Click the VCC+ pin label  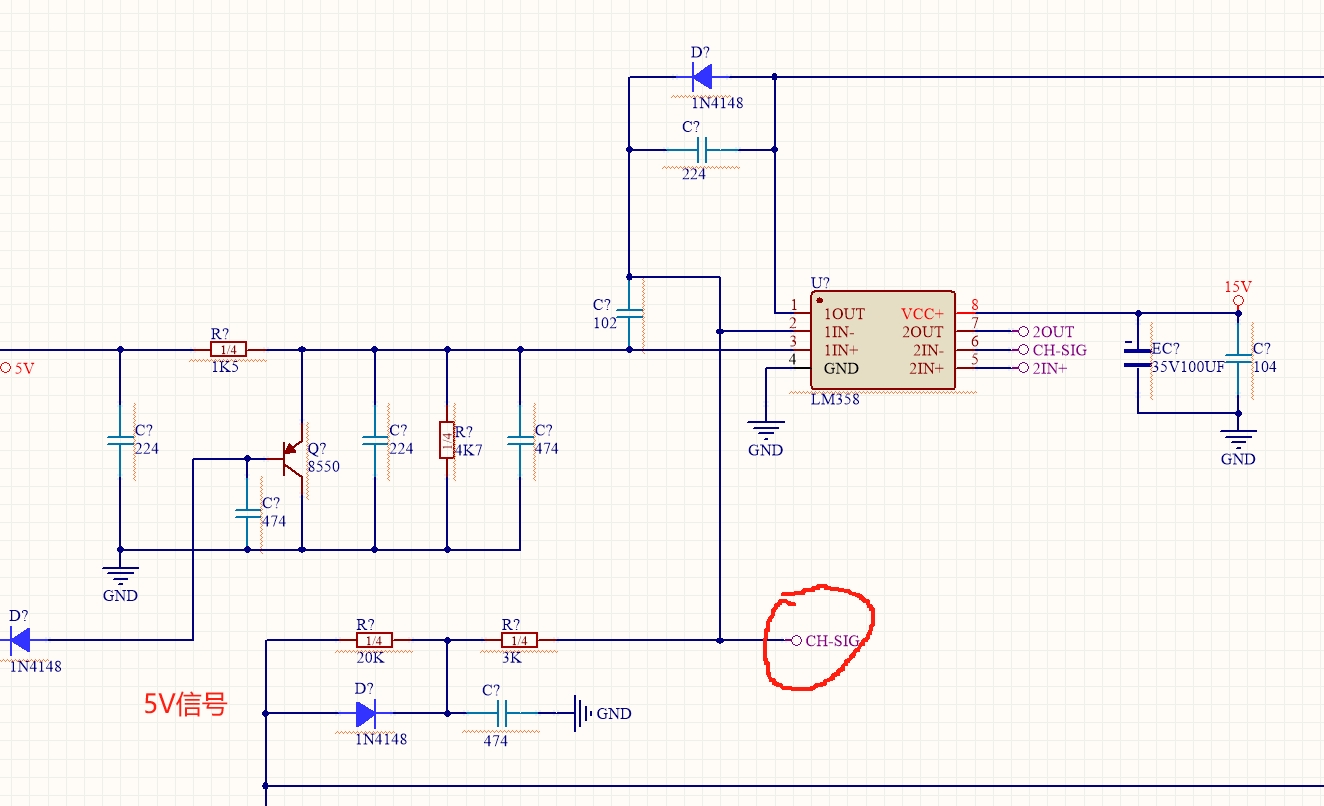click(922, 313)
